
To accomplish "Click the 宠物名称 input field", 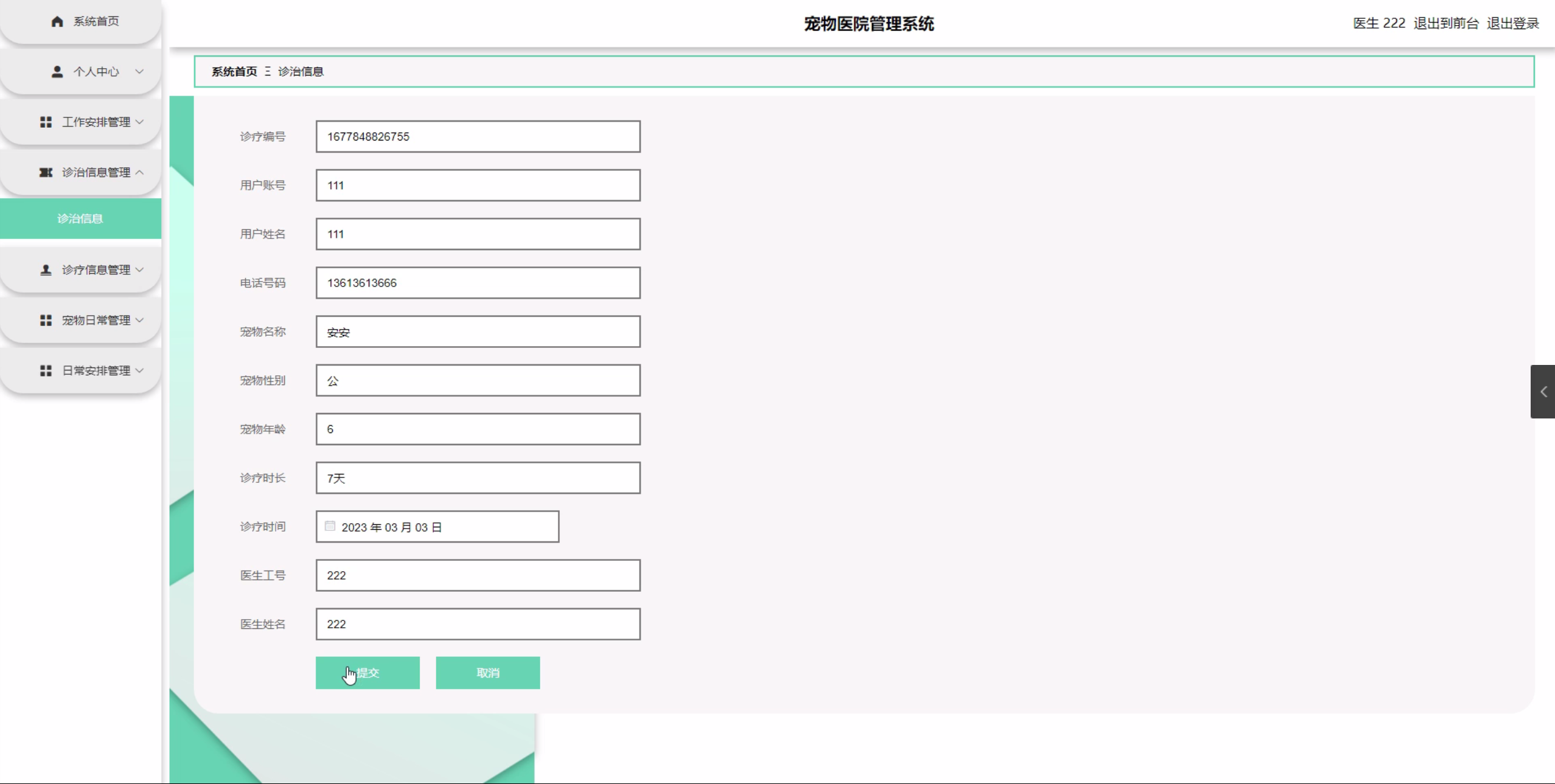I will [478, 332].
